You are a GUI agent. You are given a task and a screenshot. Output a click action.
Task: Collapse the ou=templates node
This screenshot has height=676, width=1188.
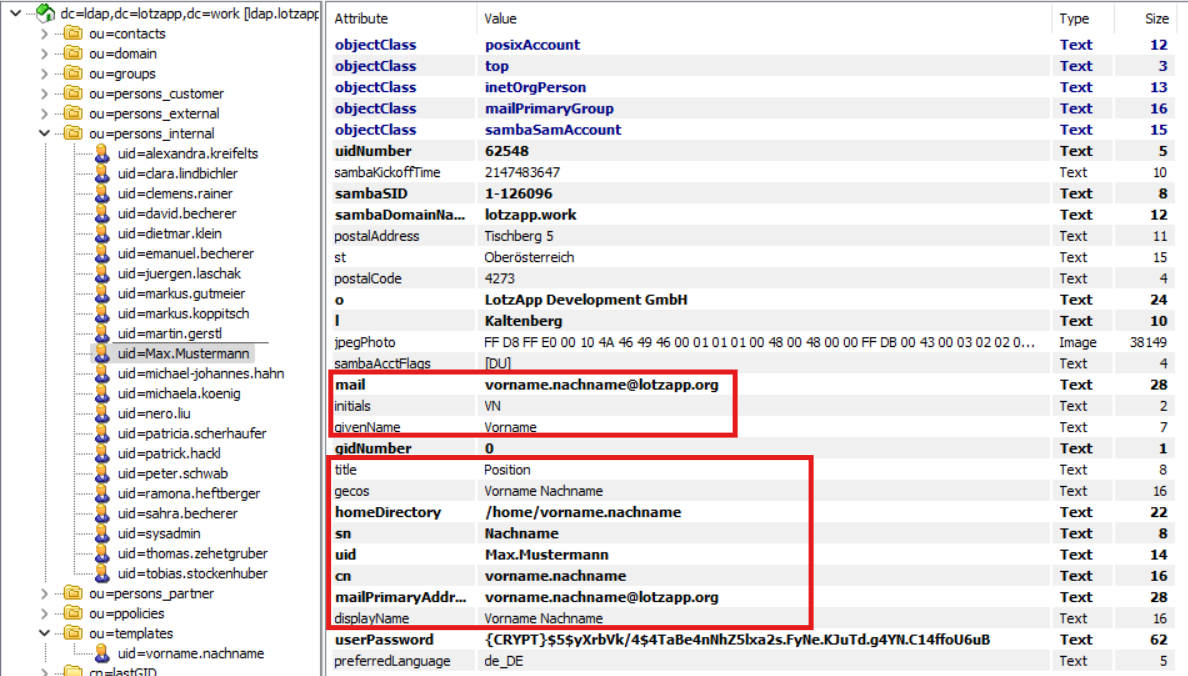click(x=45, y=633)
